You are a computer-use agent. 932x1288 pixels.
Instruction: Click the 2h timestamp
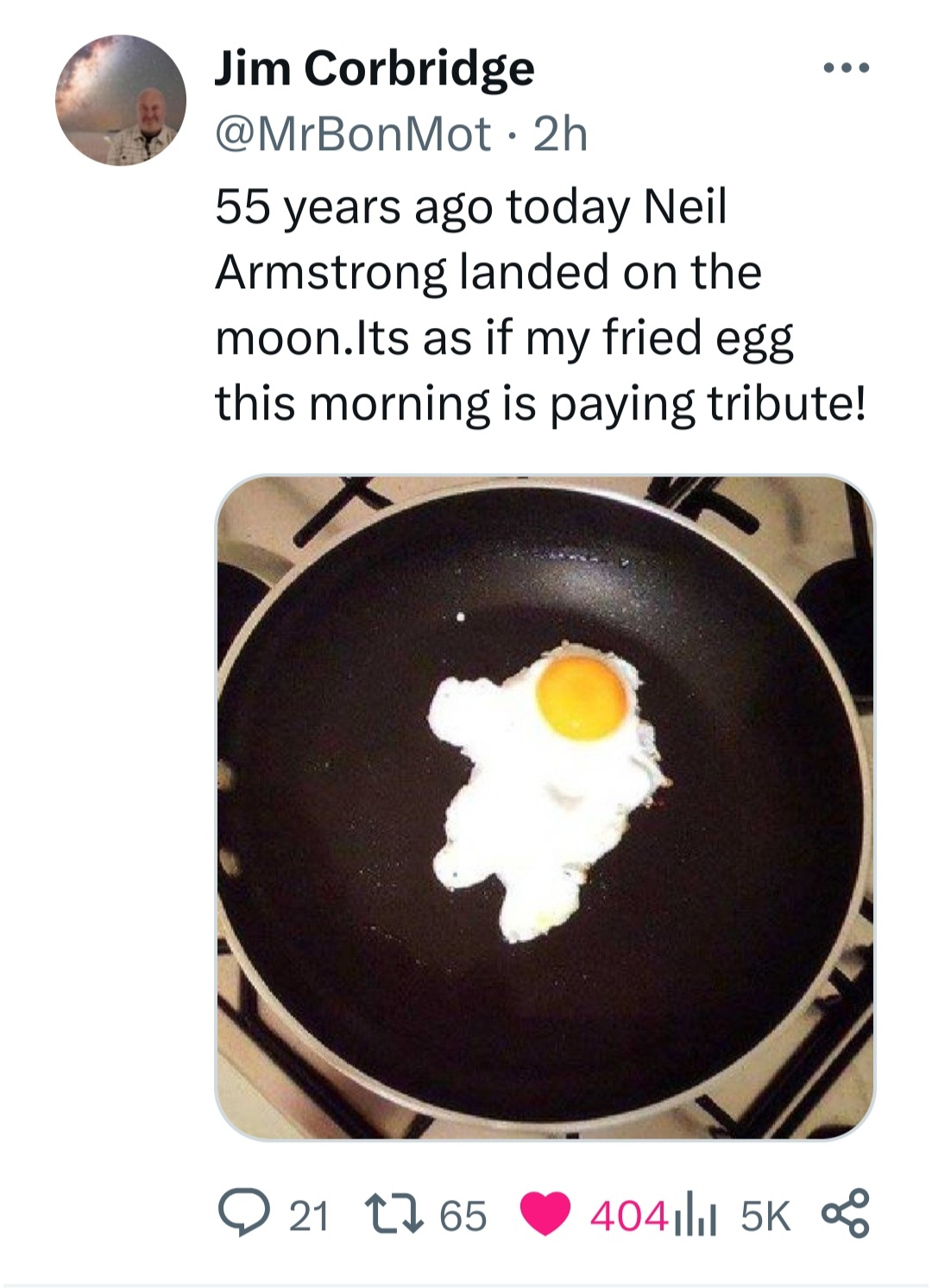(561, 134)
